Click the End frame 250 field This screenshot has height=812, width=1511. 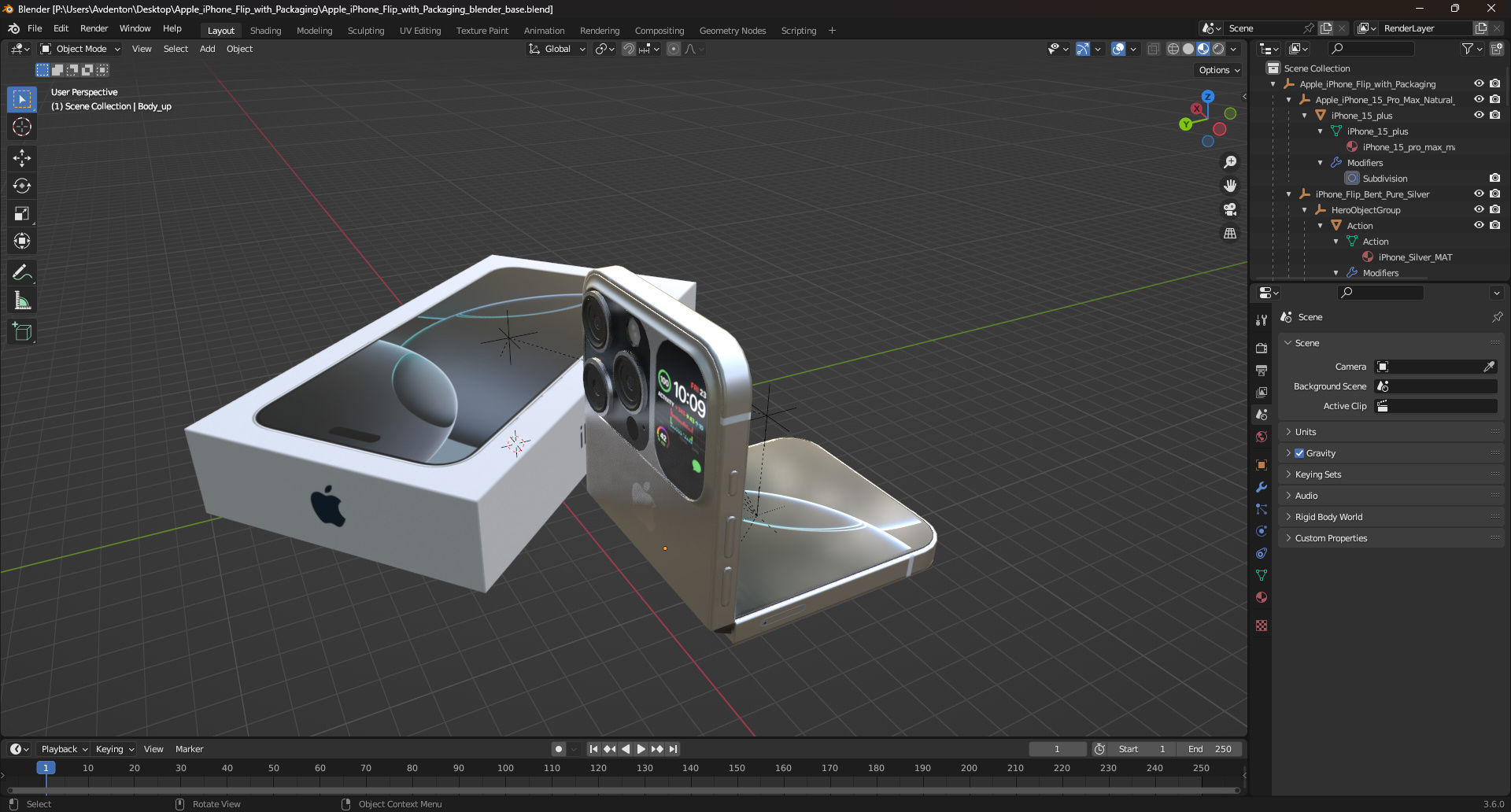pos(1210,749)
